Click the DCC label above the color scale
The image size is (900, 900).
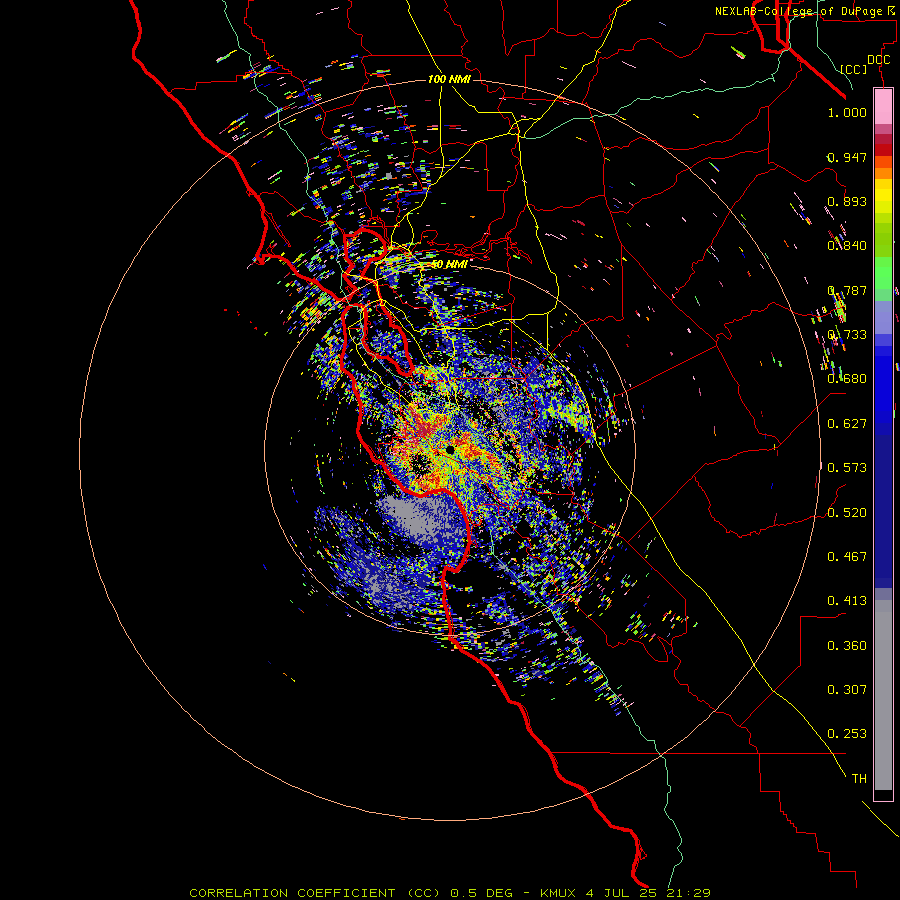[x=878, y=60]
